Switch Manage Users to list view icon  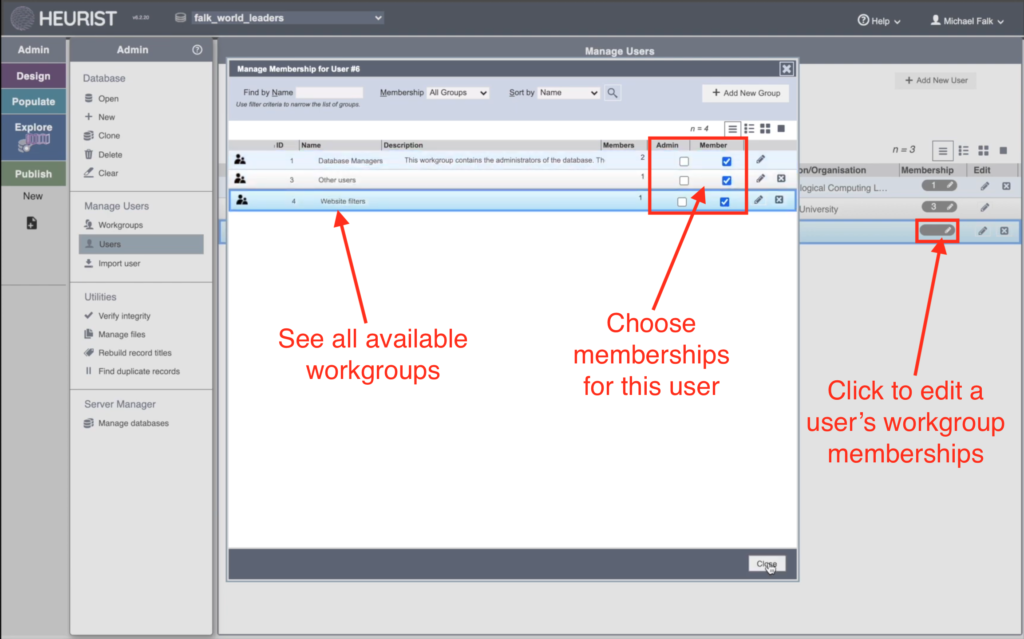coord(942,151)
